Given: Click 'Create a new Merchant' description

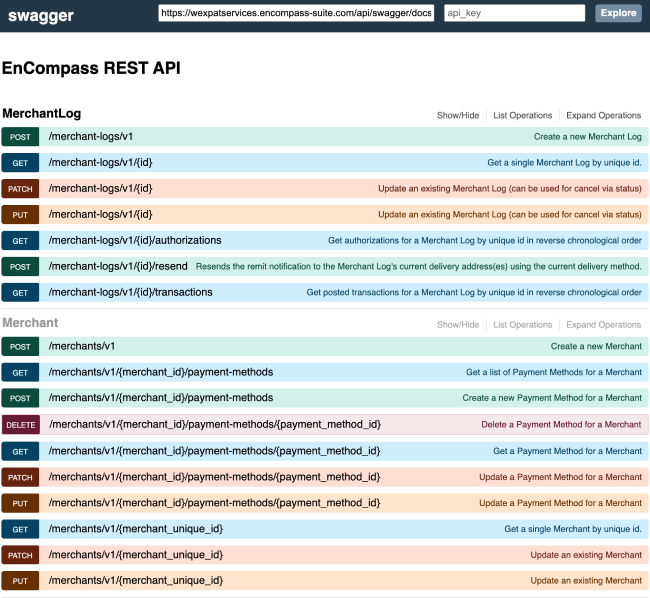Looking at the screenshot, I should point(596,346).
